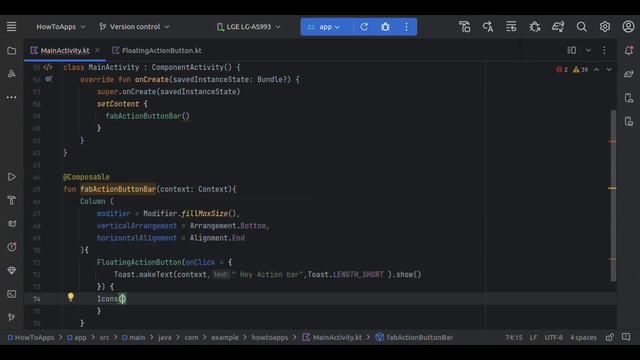Open Notifications panel bell icon
Screen dimensions: 640x360
629,50
